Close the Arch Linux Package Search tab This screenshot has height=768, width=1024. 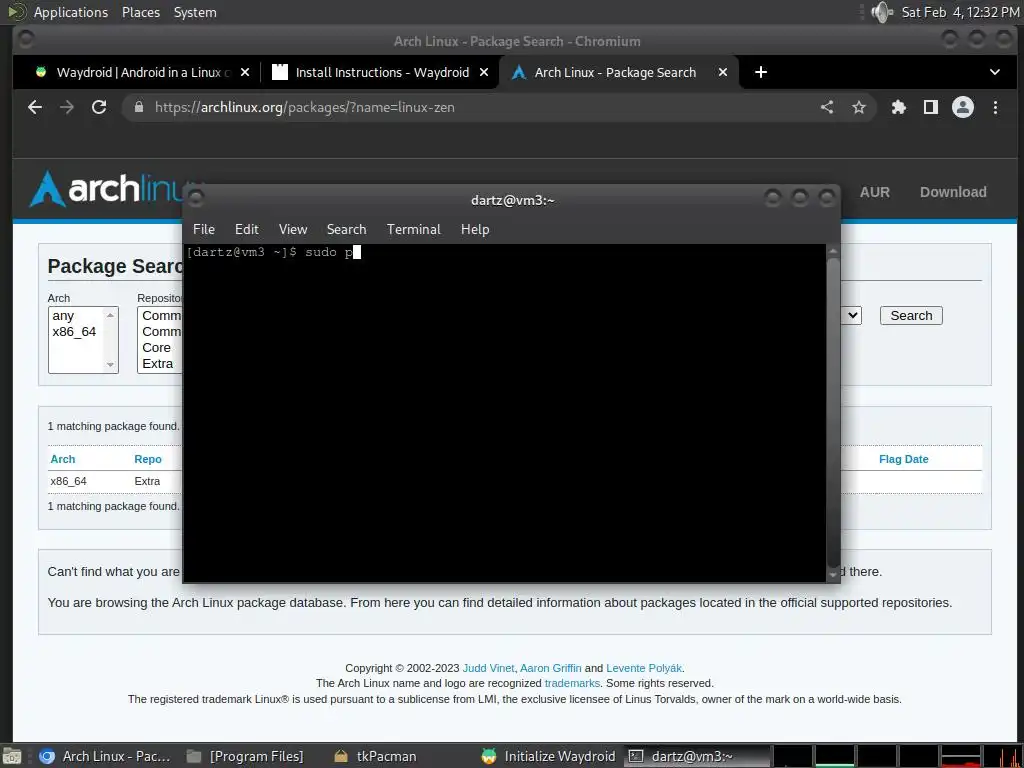(723, 72)
